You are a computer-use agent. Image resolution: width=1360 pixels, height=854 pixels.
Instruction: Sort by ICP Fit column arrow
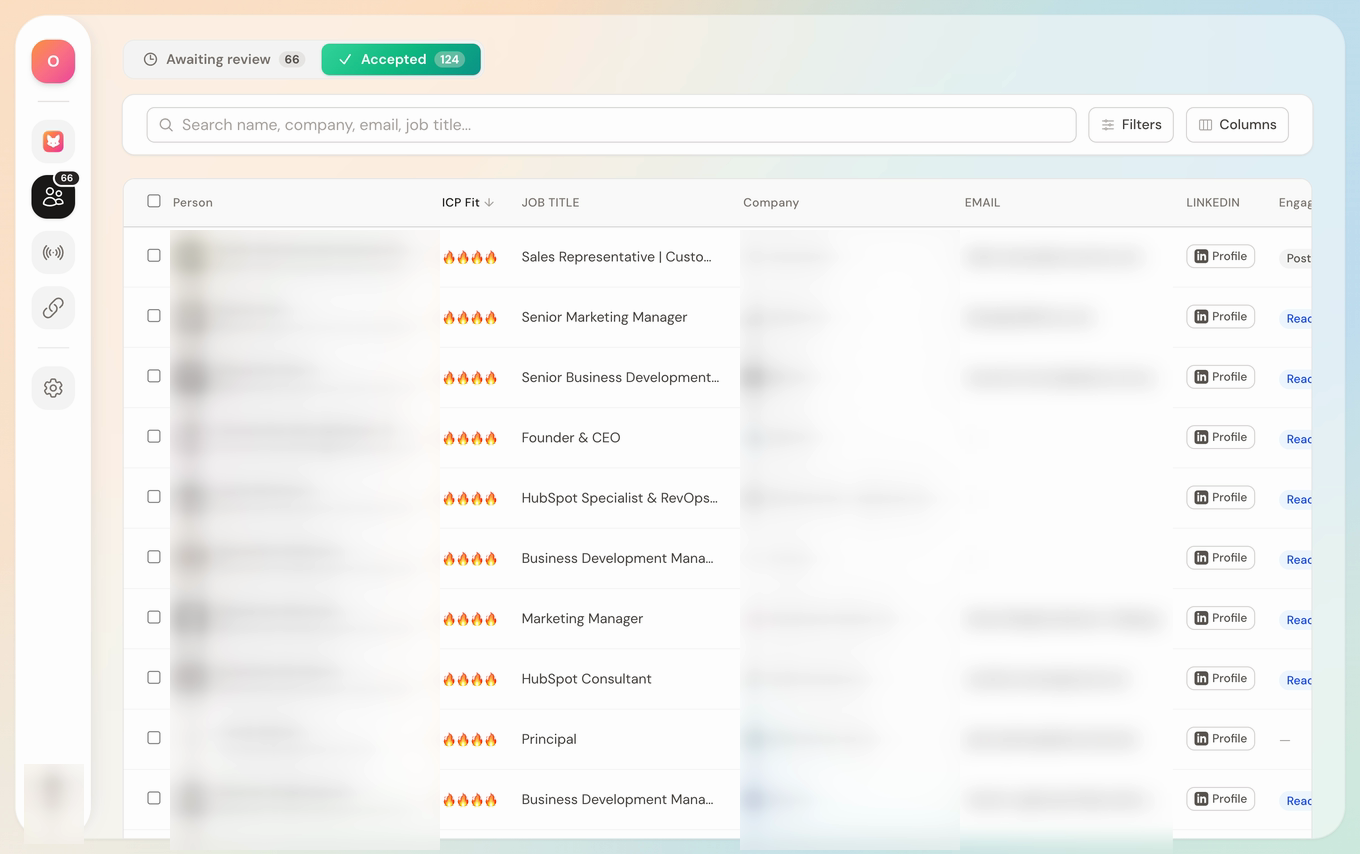point(489,202)
